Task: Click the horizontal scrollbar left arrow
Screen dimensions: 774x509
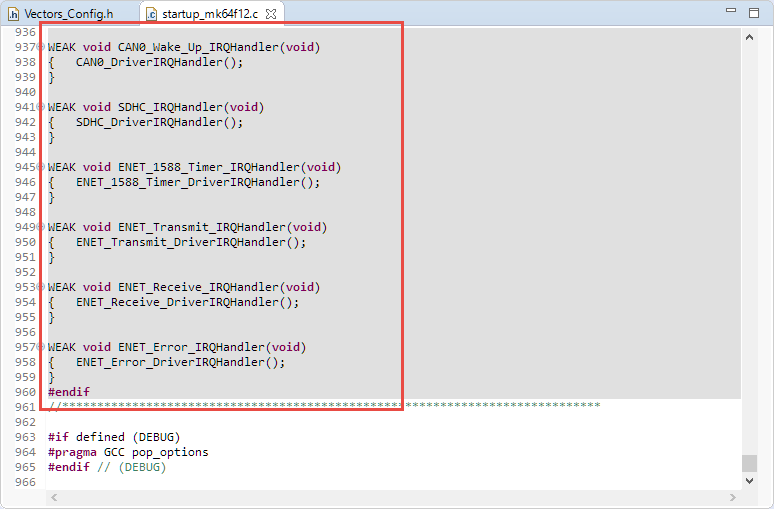Action: (x=55, y=497)
